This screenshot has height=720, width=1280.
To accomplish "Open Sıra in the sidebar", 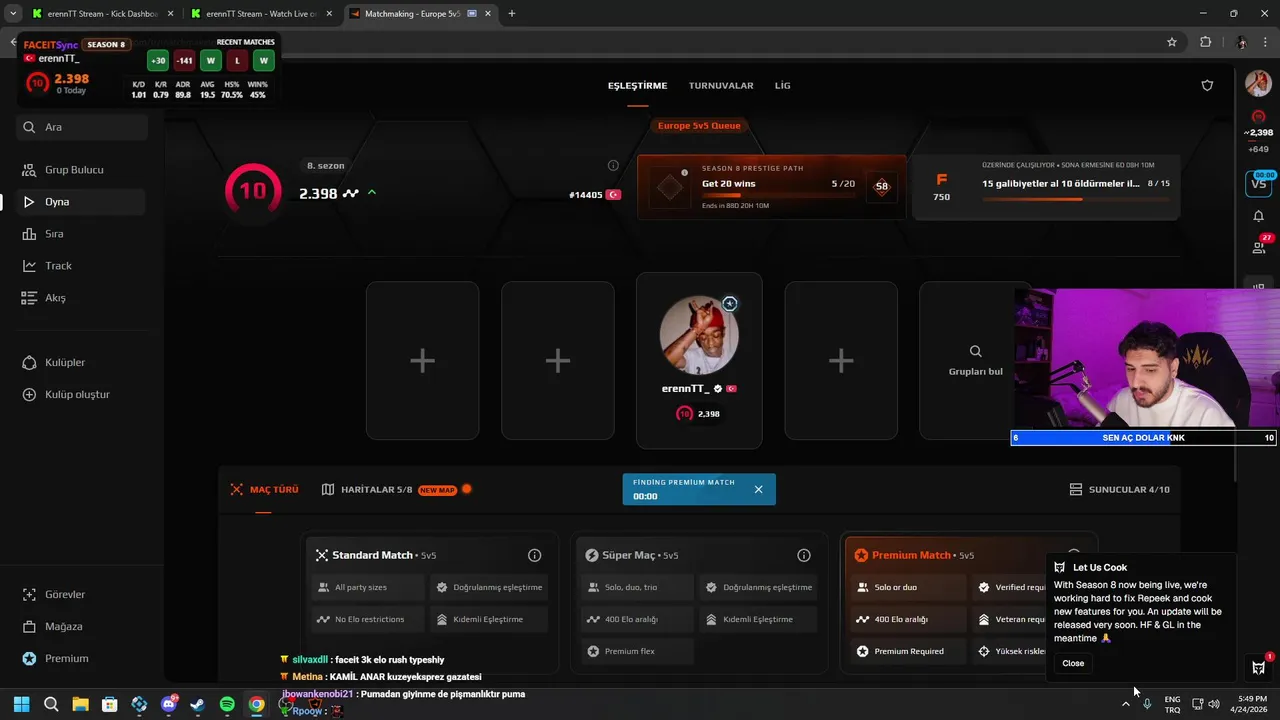I will 82,234.
